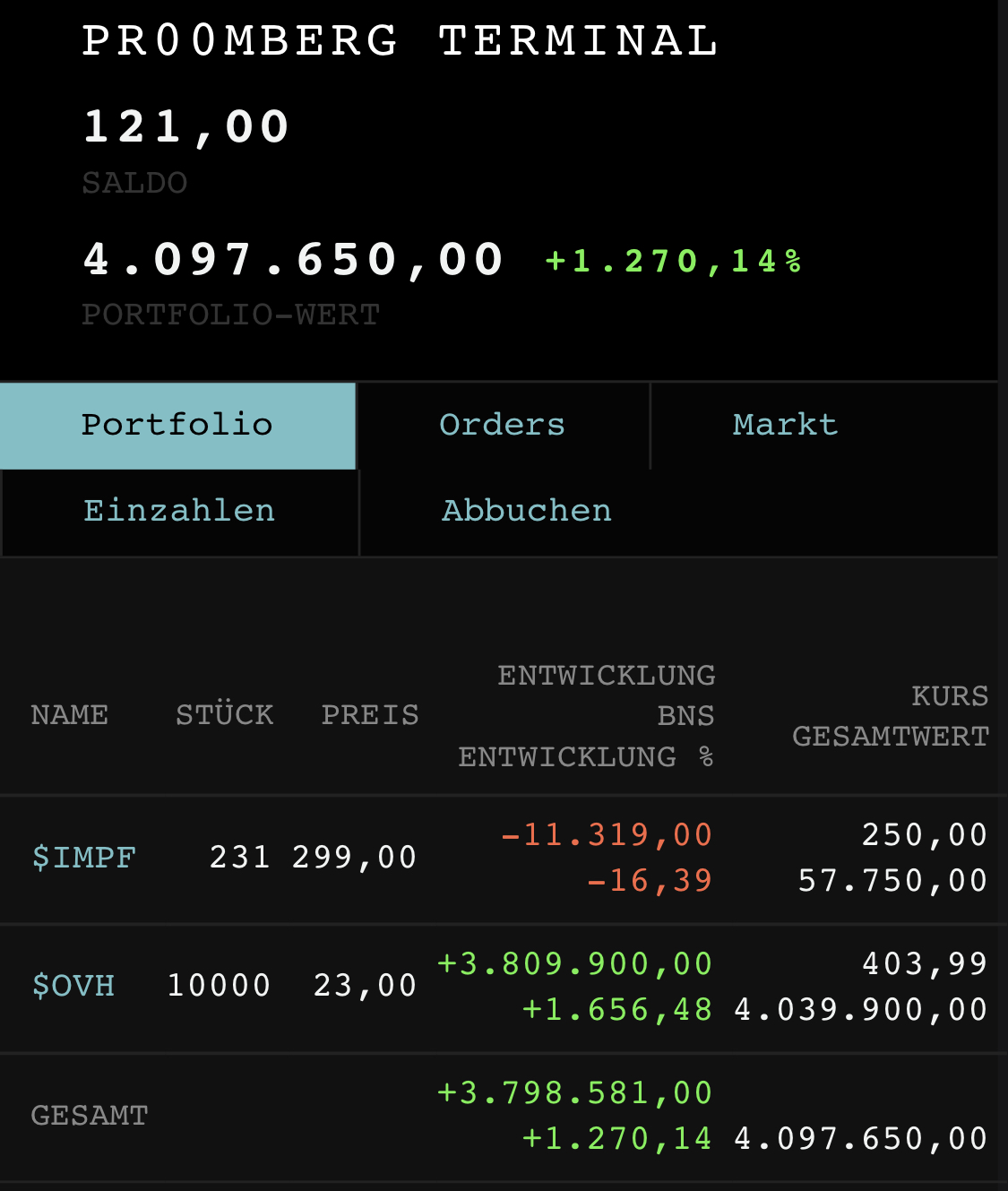Click the GESAMT row label
1008x1191 pixels.
tap(90, 1116)
